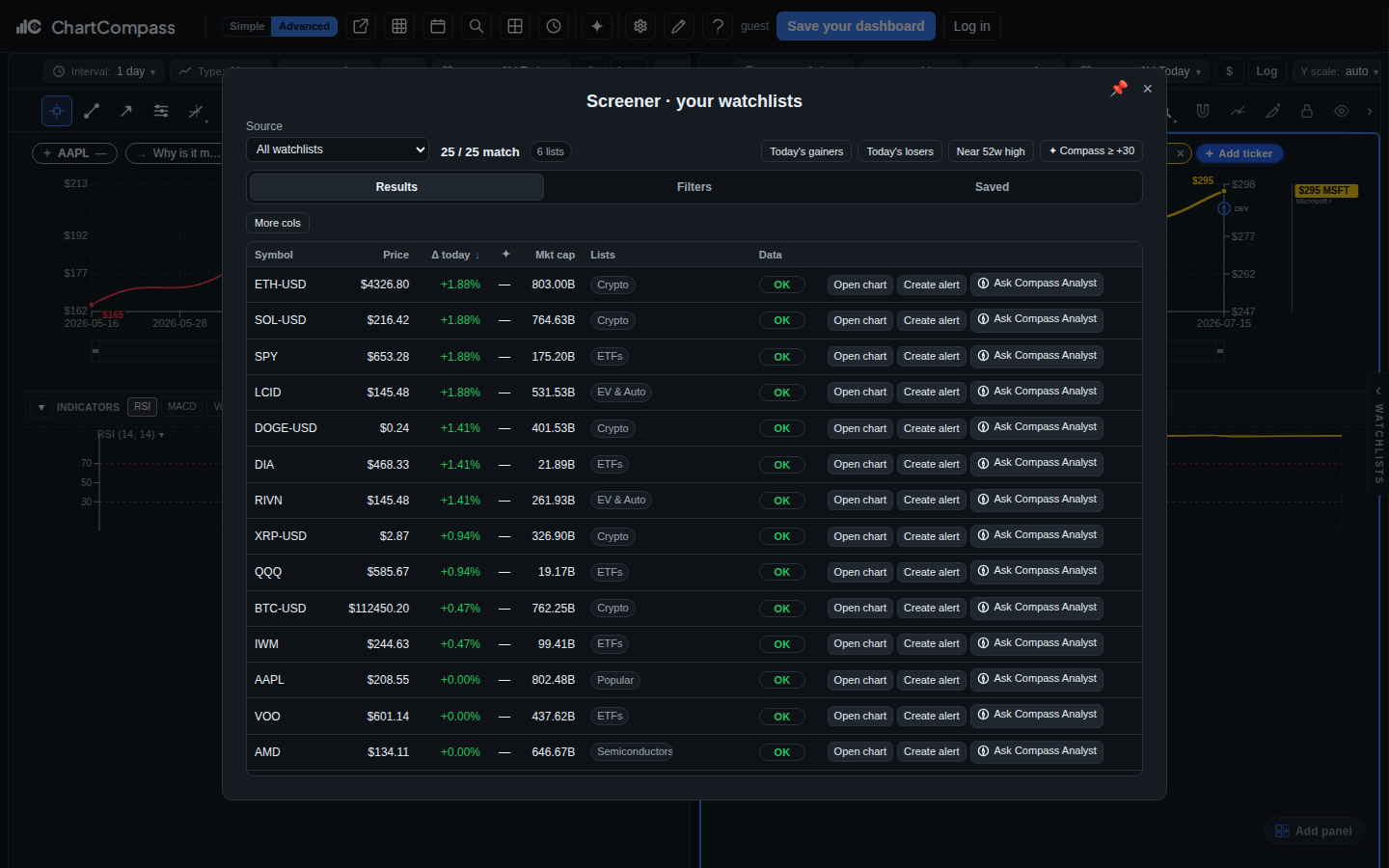Click the 6 lists badge
The width and height of the screenshot is (1389, 868).
tap(550, 151)
